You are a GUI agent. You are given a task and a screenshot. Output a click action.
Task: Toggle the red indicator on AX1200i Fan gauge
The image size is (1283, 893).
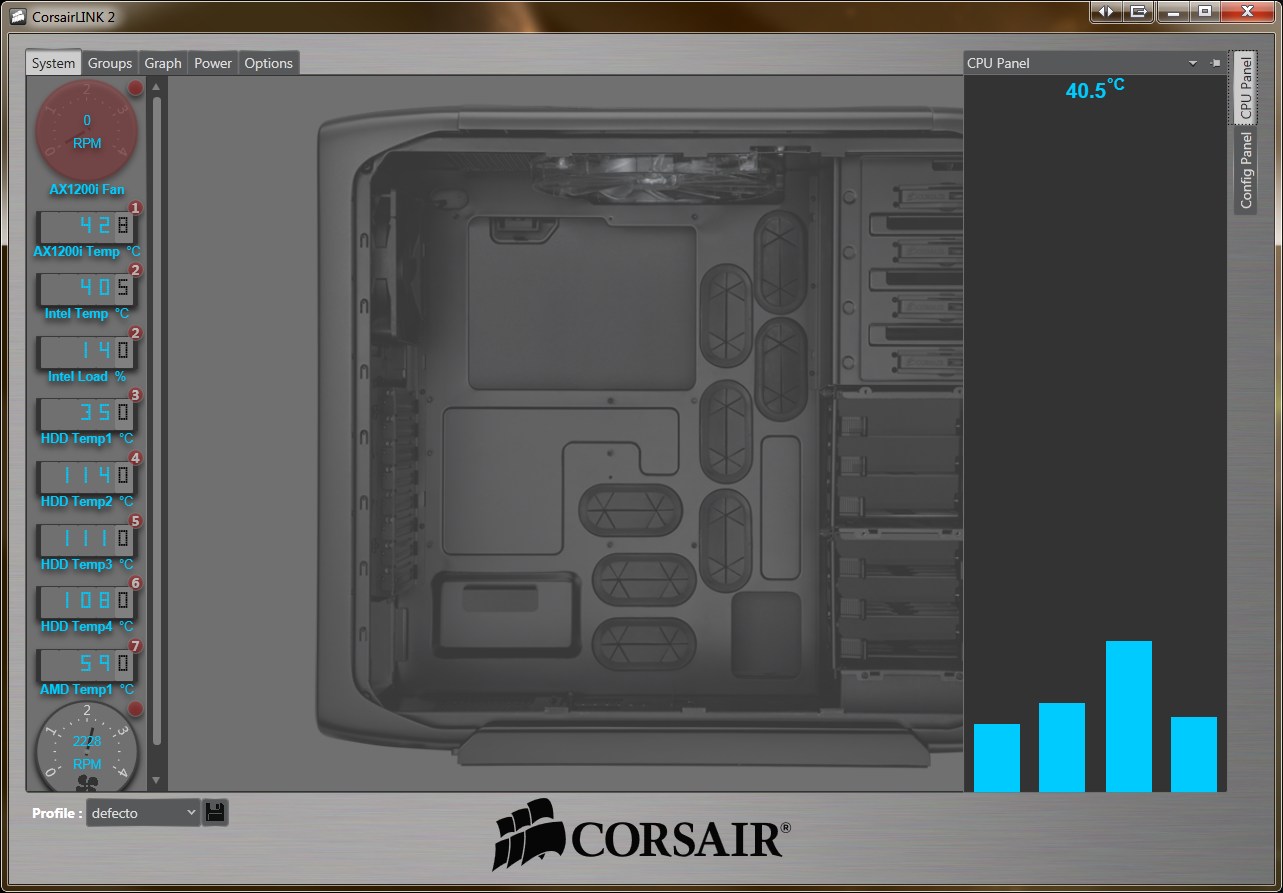(136, 89)
